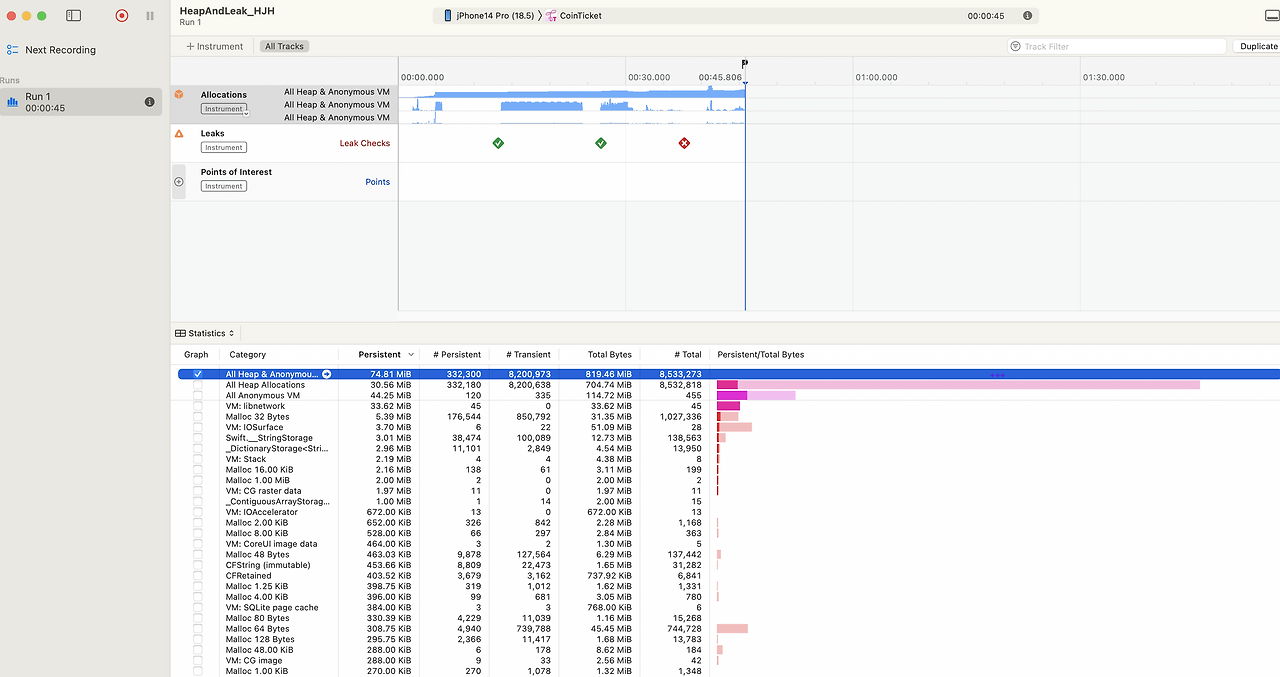Select the VM: CG raster data row

point(729,491)
